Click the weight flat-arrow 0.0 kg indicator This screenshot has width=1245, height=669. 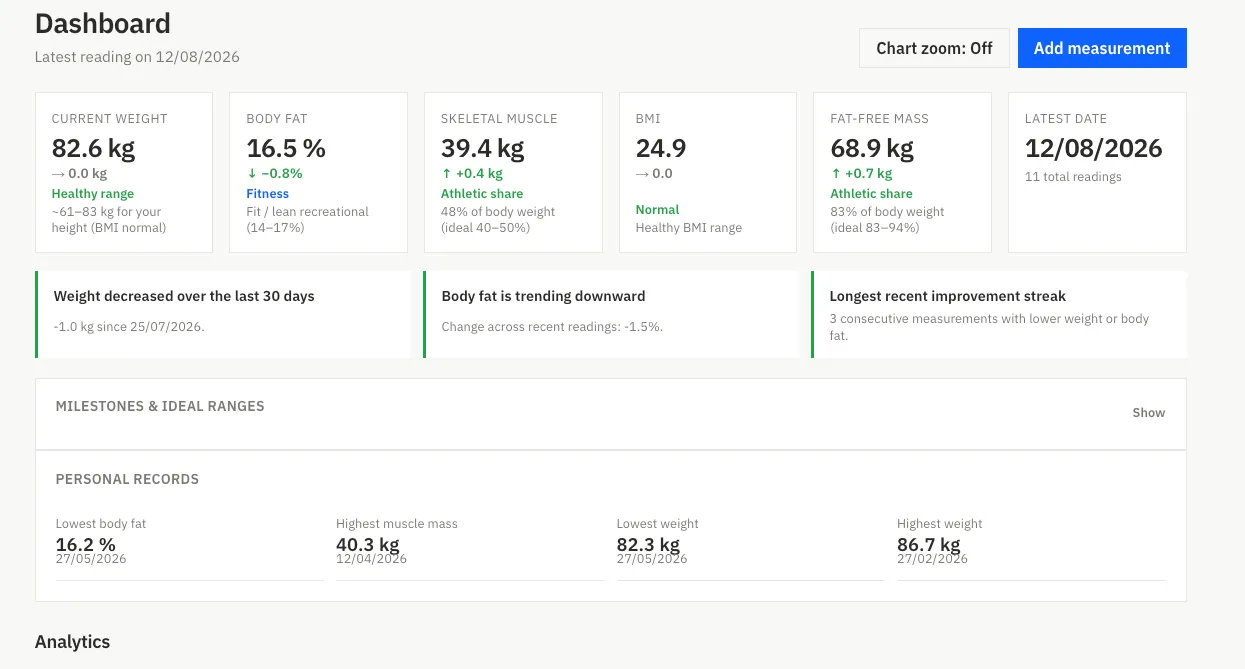coord(79,173)
